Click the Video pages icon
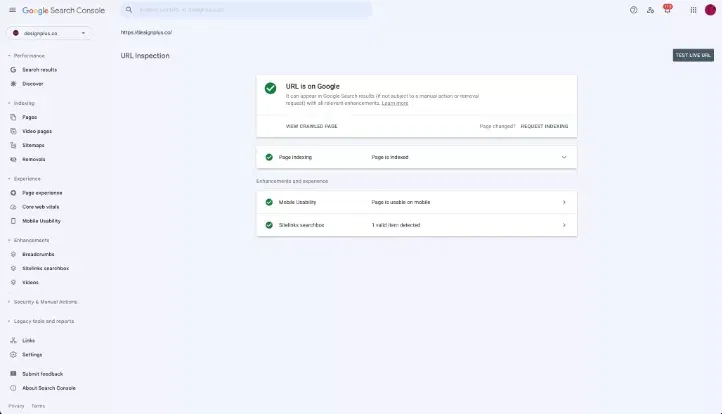Image resolution: width=722 pixels, height=414 pixels. 13,131
